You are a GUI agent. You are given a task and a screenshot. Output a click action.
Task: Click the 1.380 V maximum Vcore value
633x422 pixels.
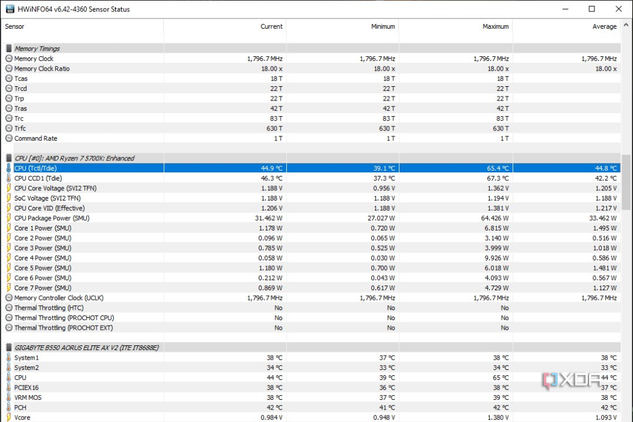coord(497,417)
